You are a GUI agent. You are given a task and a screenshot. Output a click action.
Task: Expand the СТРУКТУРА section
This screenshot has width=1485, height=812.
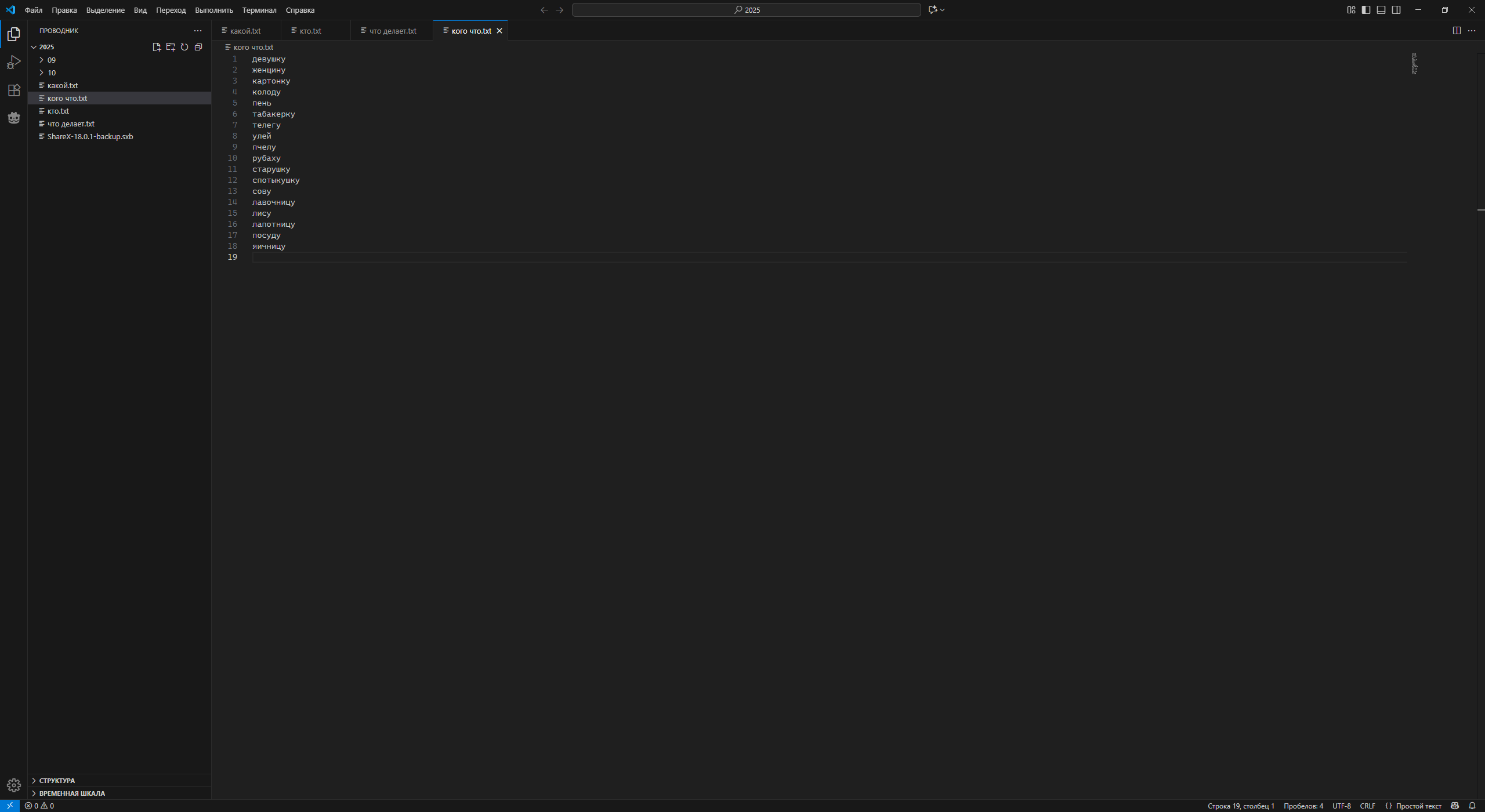[57, 781]
